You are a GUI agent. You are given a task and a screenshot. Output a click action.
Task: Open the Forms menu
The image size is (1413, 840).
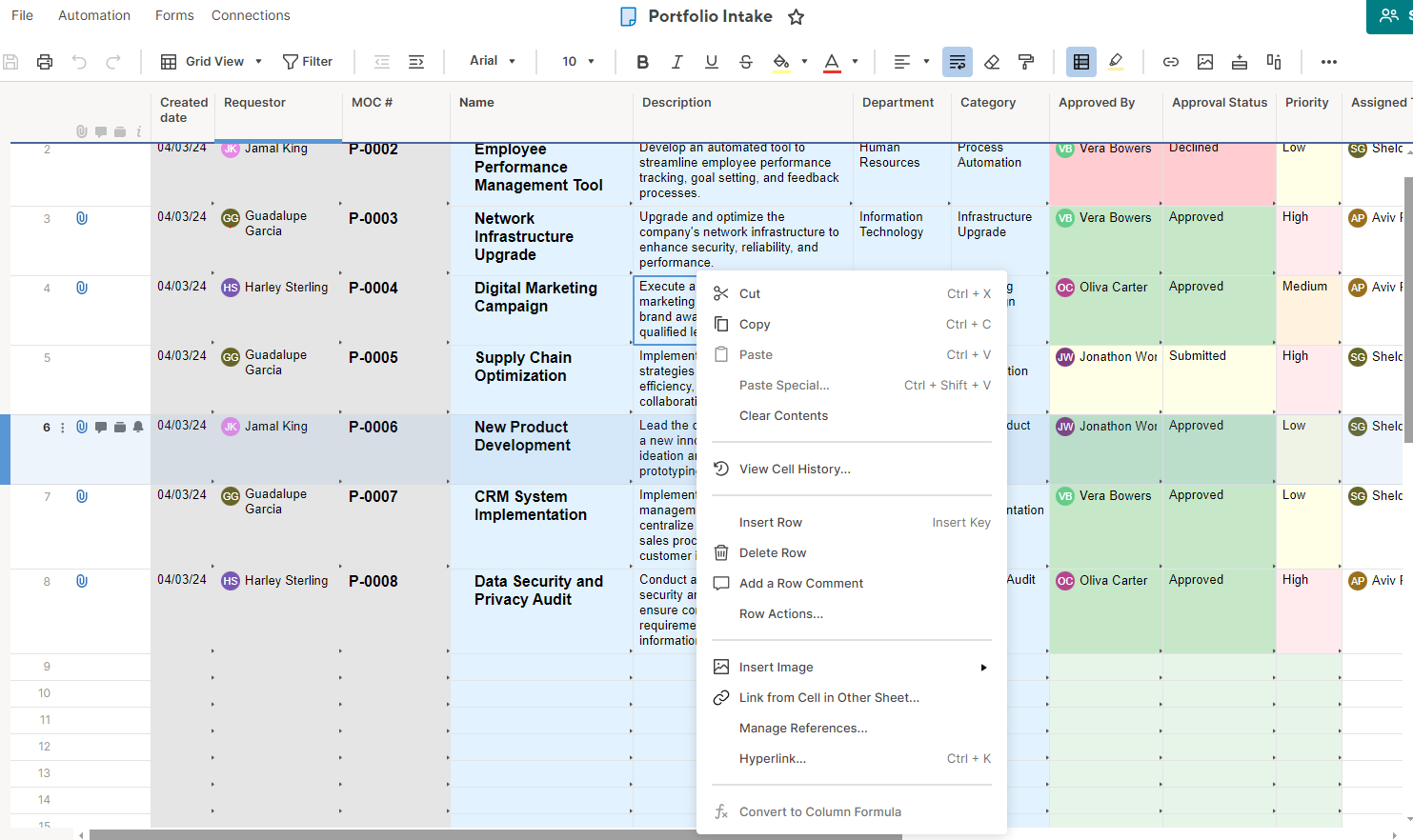tap(174, 15)
